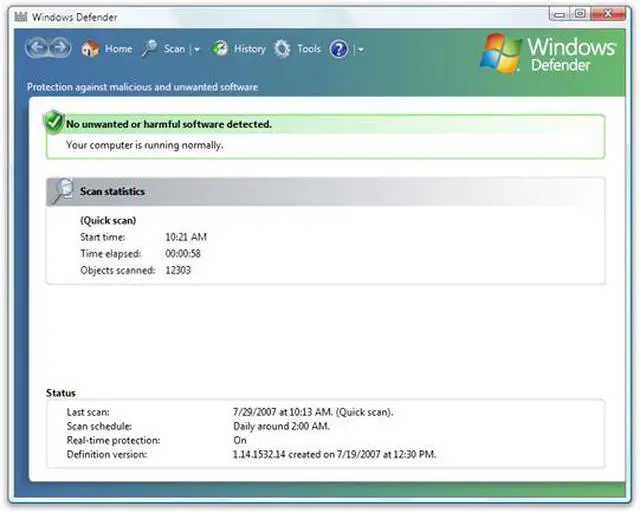
Task: Start a scan via the magnifier icon
Action: pos(150,48)
